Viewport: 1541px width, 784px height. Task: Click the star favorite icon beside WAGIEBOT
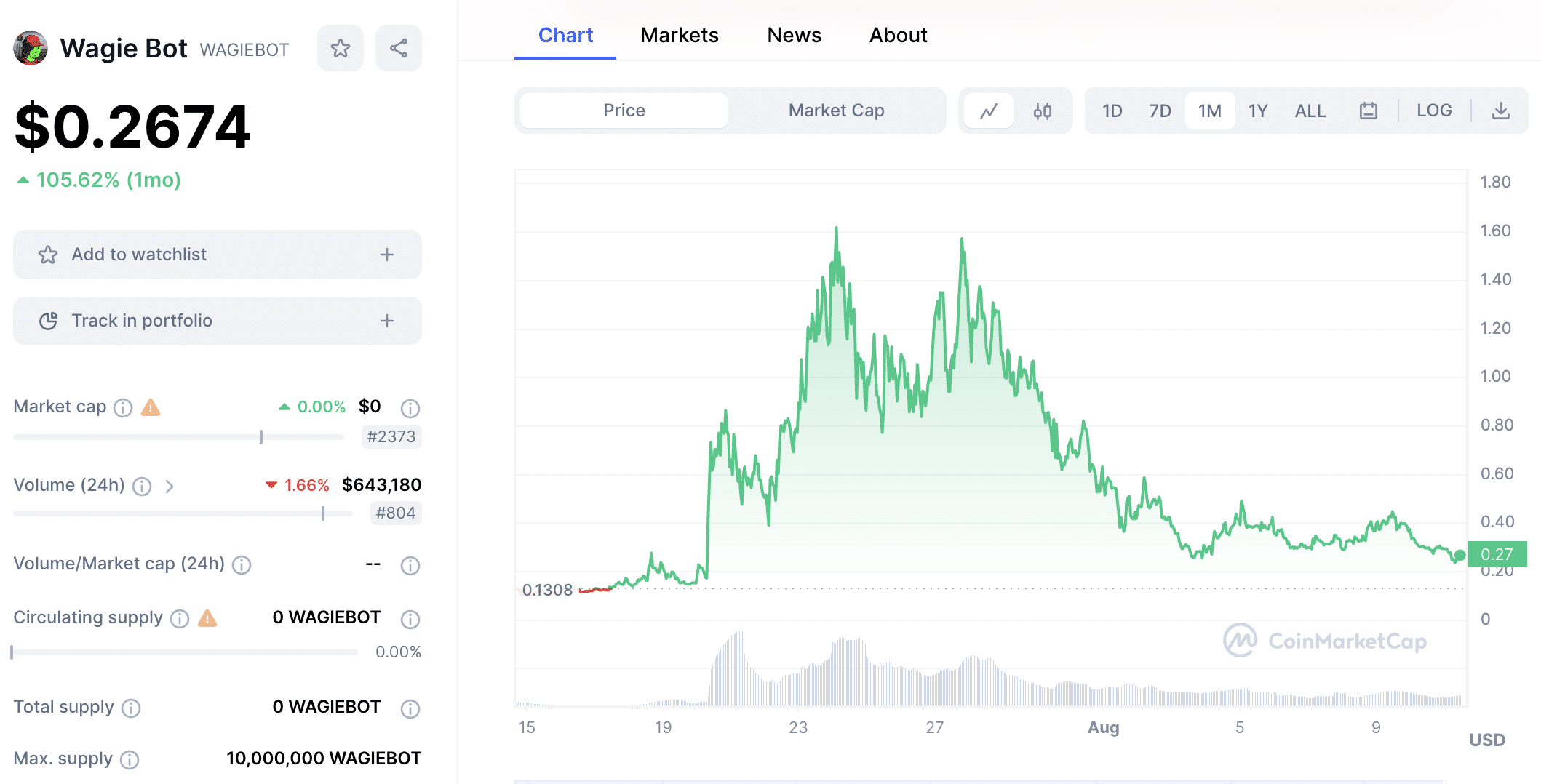pyautogui.click(x=340, y=49)
